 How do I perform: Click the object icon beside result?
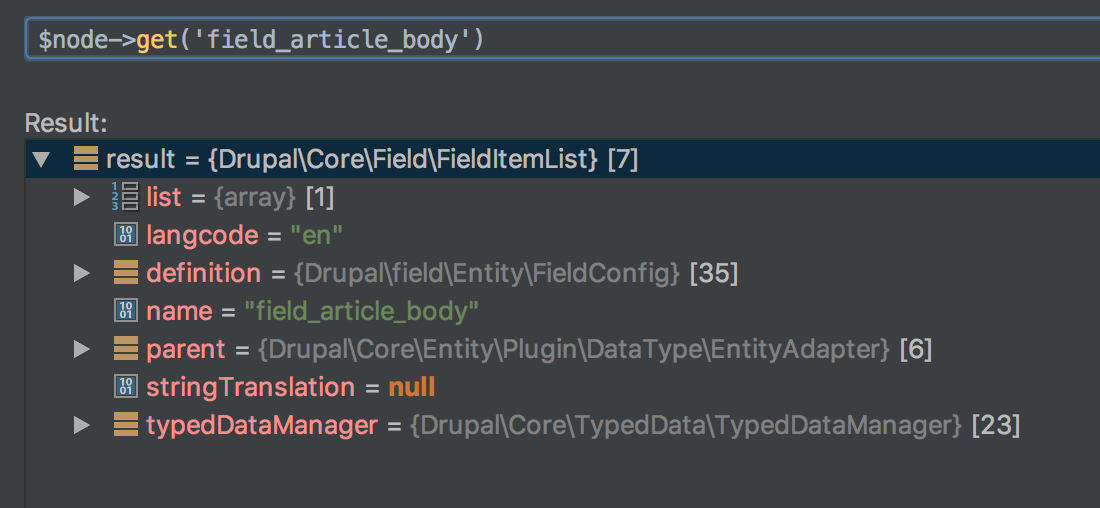tap(86, 159)
